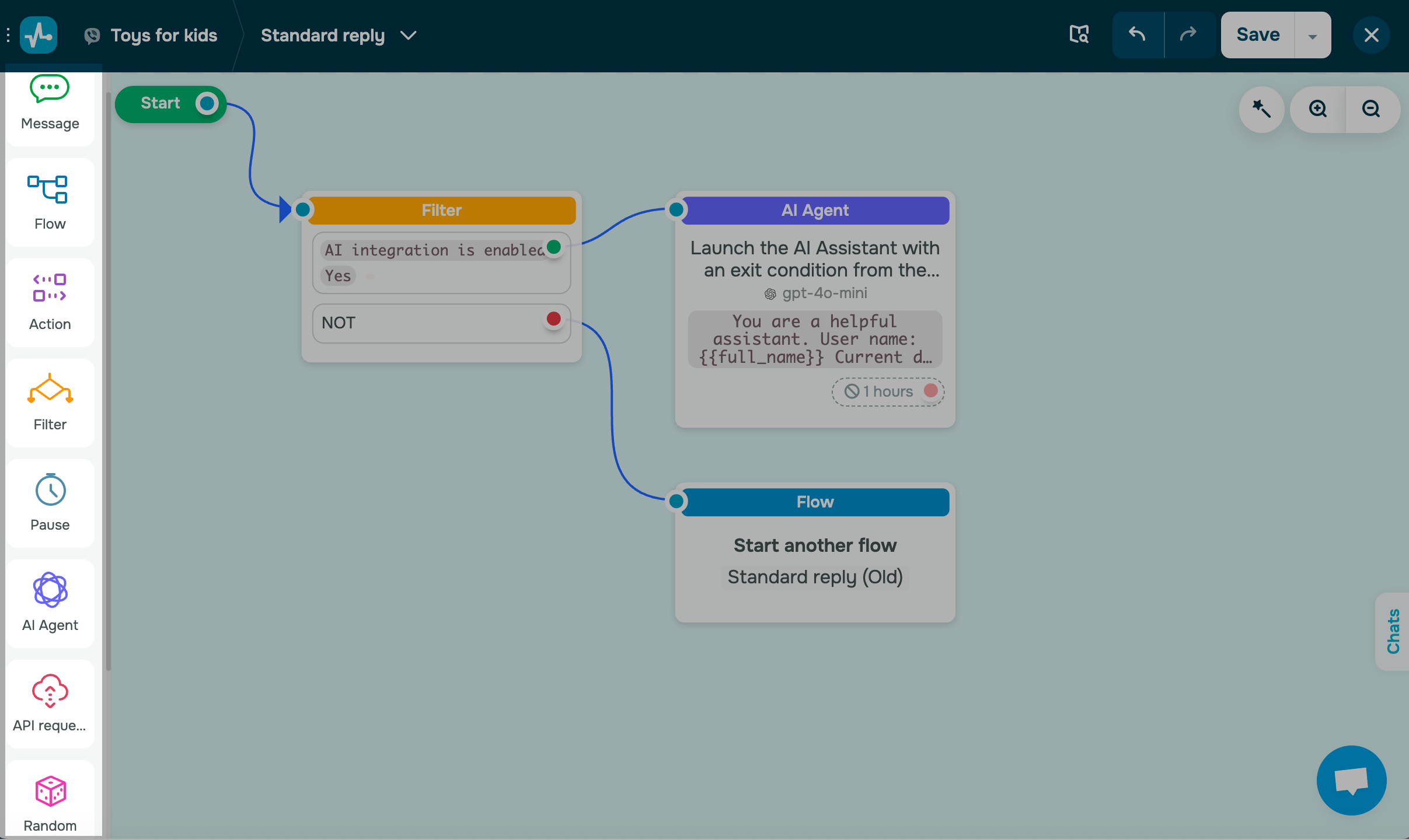Open the support chat bubble

click(x=1351, y=780)
